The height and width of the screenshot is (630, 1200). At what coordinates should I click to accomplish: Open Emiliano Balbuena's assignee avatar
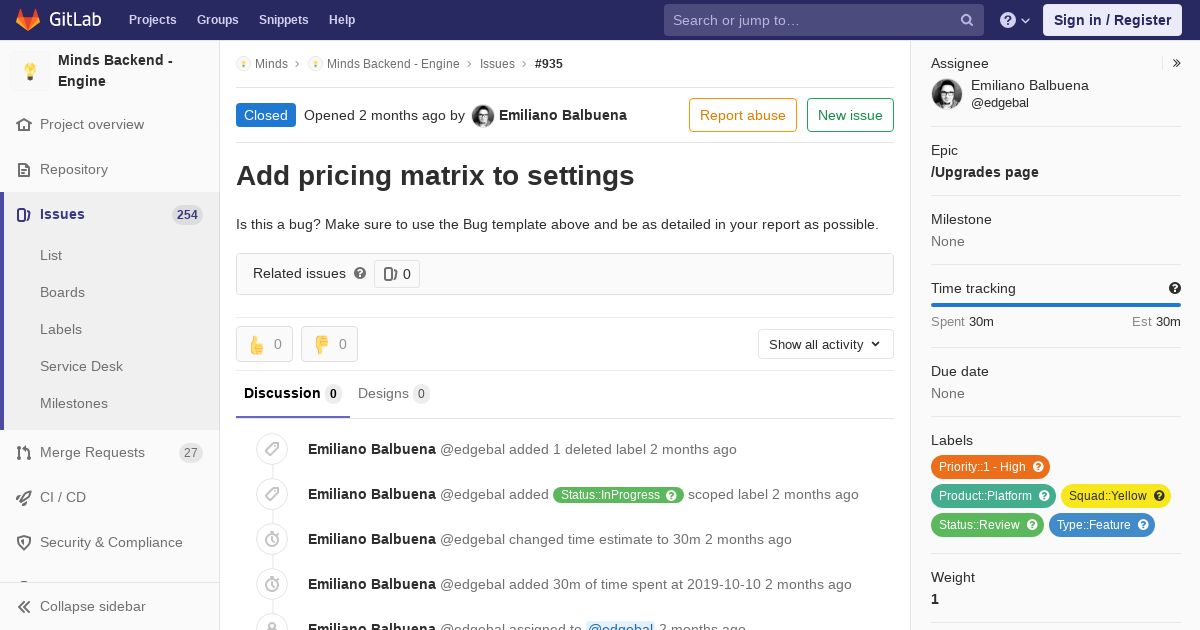coord(946,94)
